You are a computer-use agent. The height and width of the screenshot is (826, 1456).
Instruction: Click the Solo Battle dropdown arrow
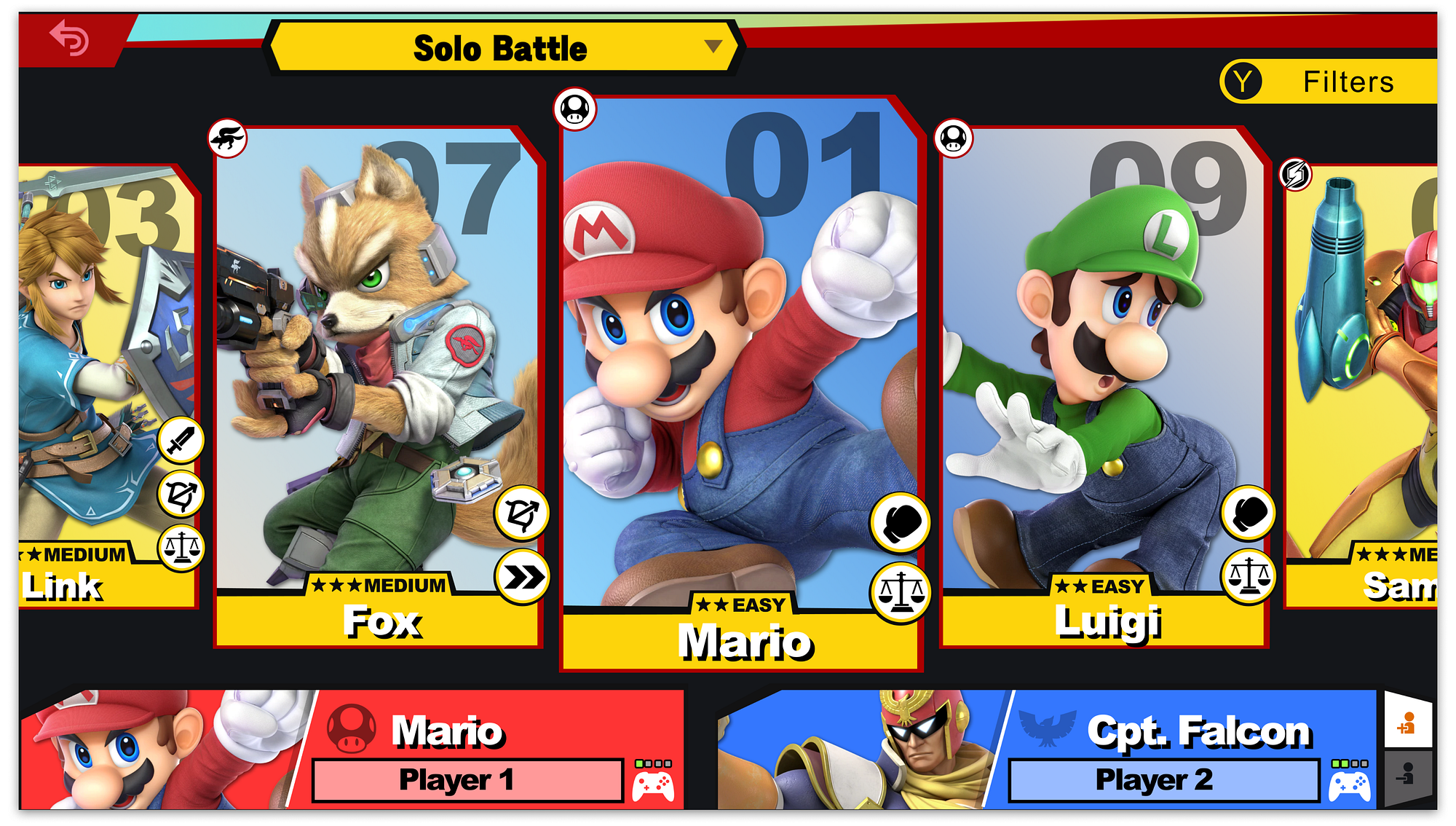pos(713,47)
